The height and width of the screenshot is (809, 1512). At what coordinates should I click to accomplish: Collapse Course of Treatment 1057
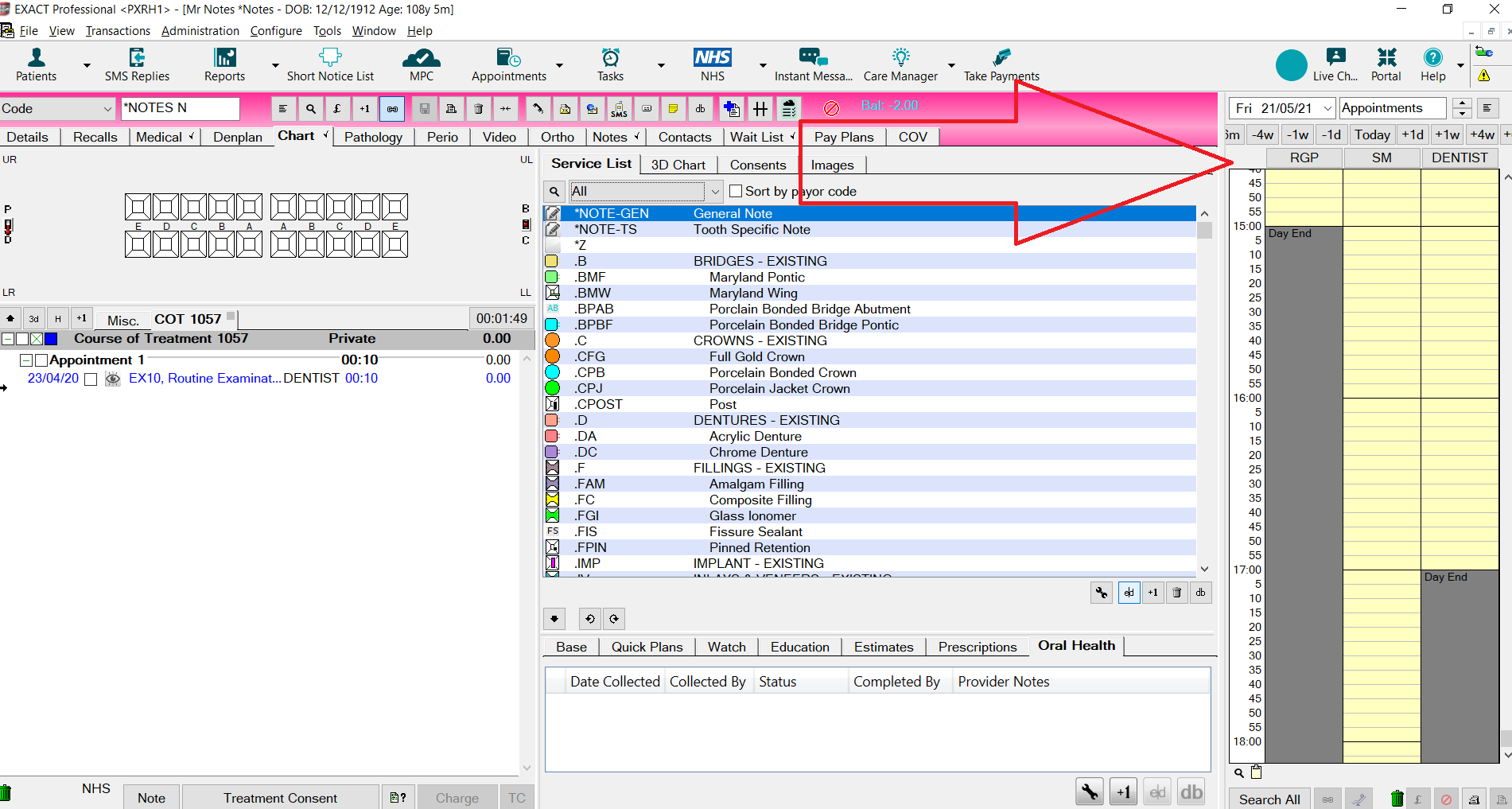tap(8, 339)
